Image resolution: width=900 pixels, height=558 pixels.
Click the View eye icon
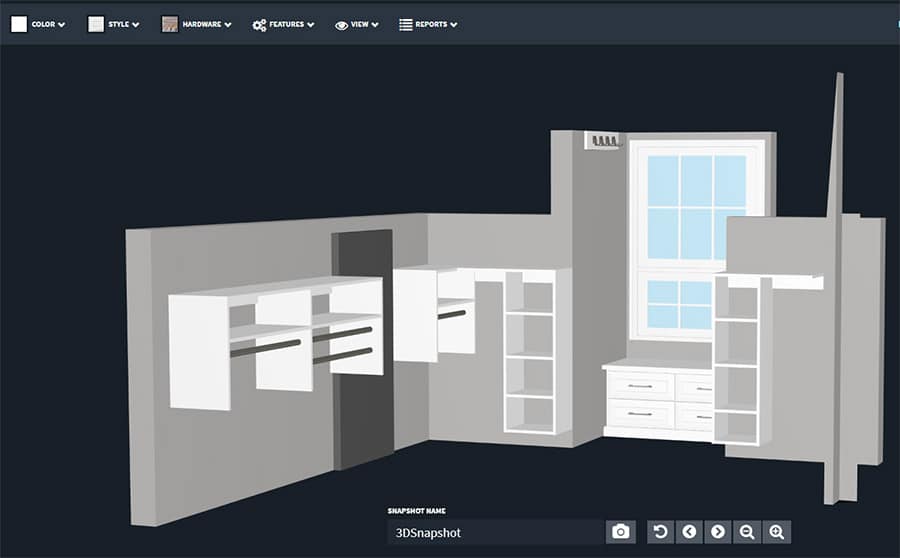pyautogui.click(x=342, y=25)
